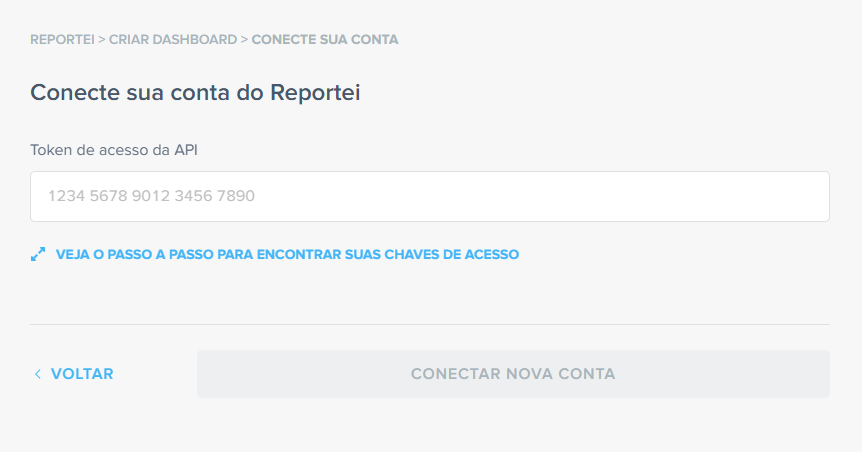Click the separator arrow after REPORTEI breadcrumb

point(102,40)
